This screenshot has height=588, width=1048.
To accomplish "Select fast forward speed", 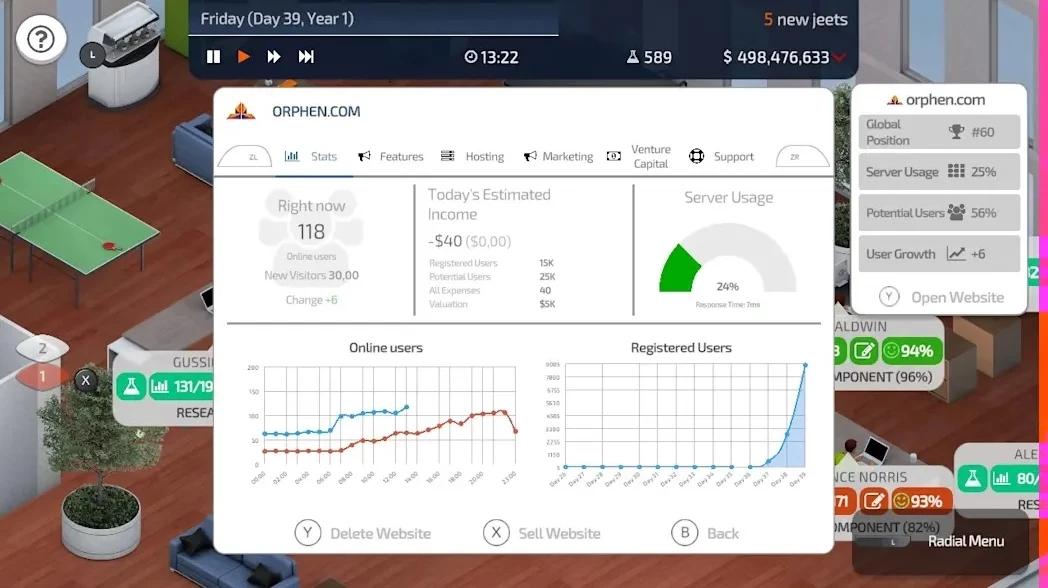I will pos(273,57).
